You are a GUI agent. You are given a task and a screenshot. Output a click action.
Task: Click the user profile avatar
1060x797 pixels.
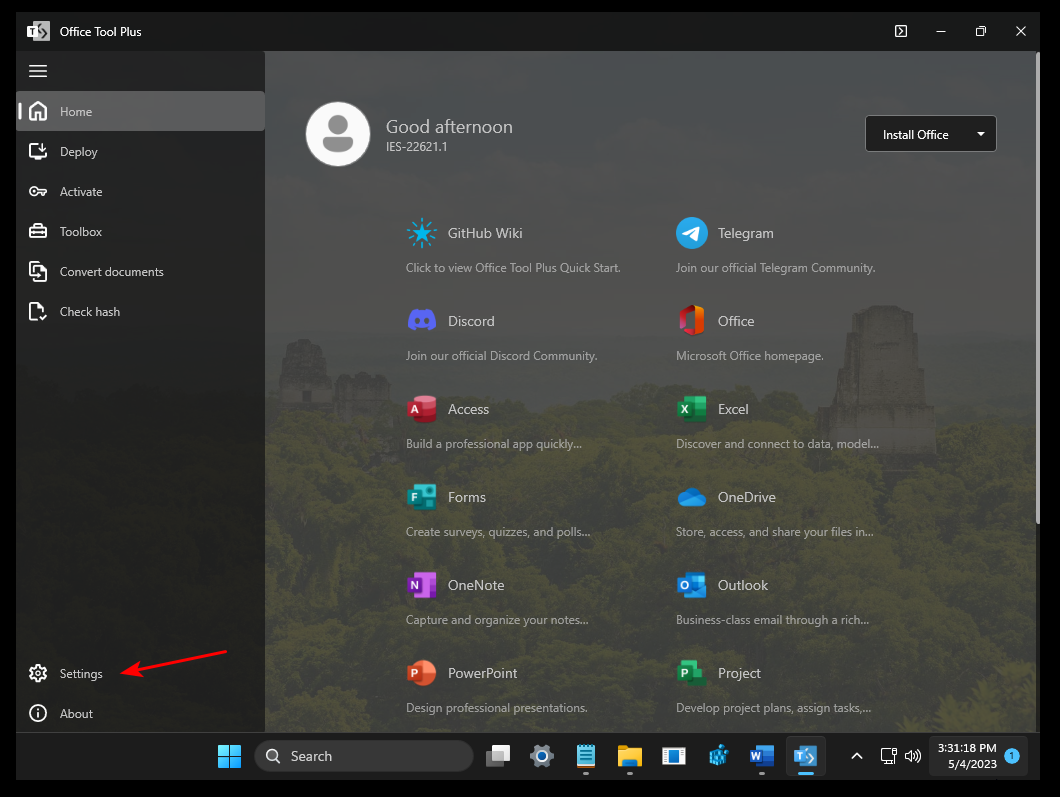[338, 134]
